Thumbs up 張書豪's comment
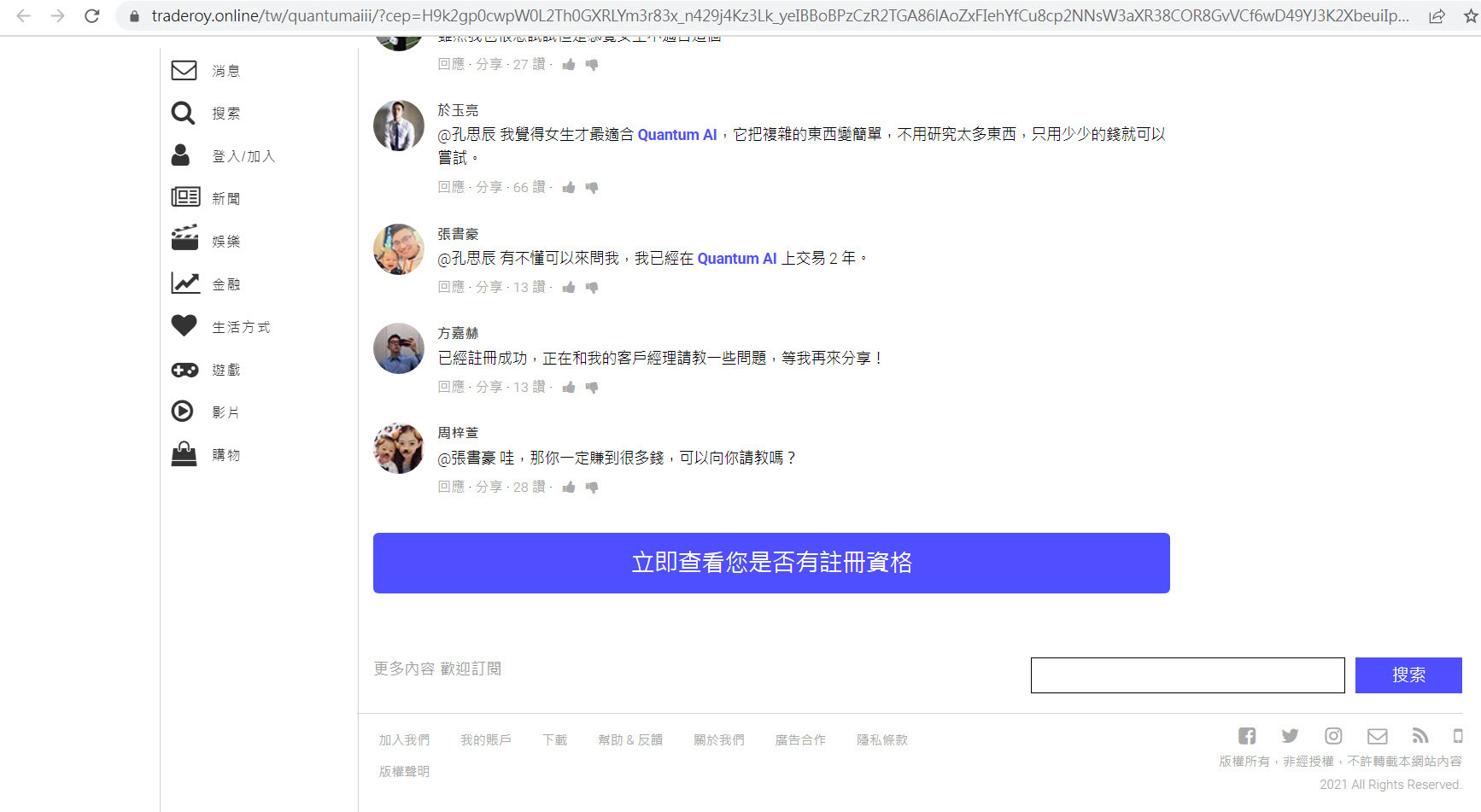Screen dimensions: 1481x812 click(569, 287)
